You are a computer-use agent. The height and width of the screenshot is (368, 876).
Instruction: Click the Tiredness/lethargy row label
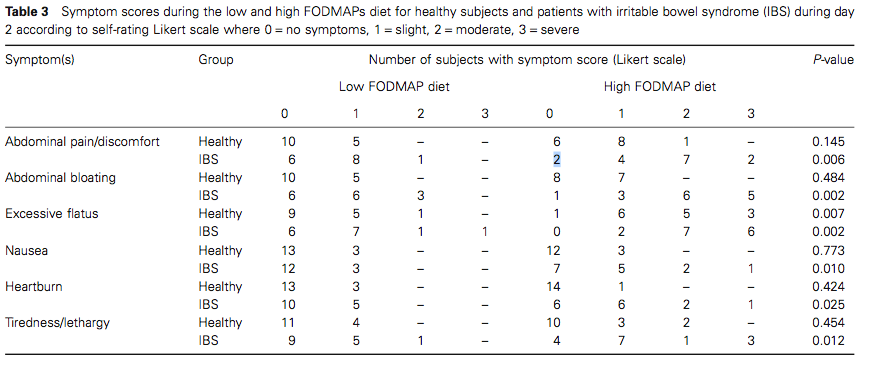(57, 323)
